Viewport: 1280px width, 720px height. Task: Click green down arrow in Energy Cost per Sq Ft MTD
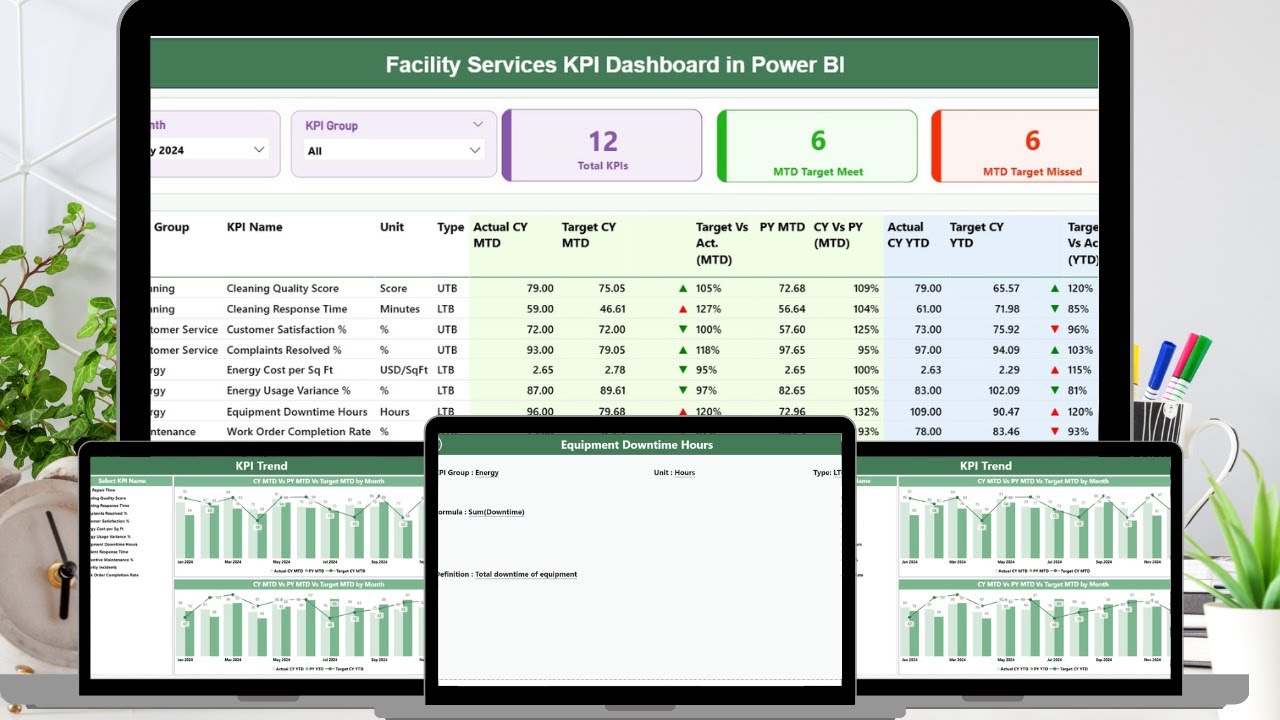[683, 371]
